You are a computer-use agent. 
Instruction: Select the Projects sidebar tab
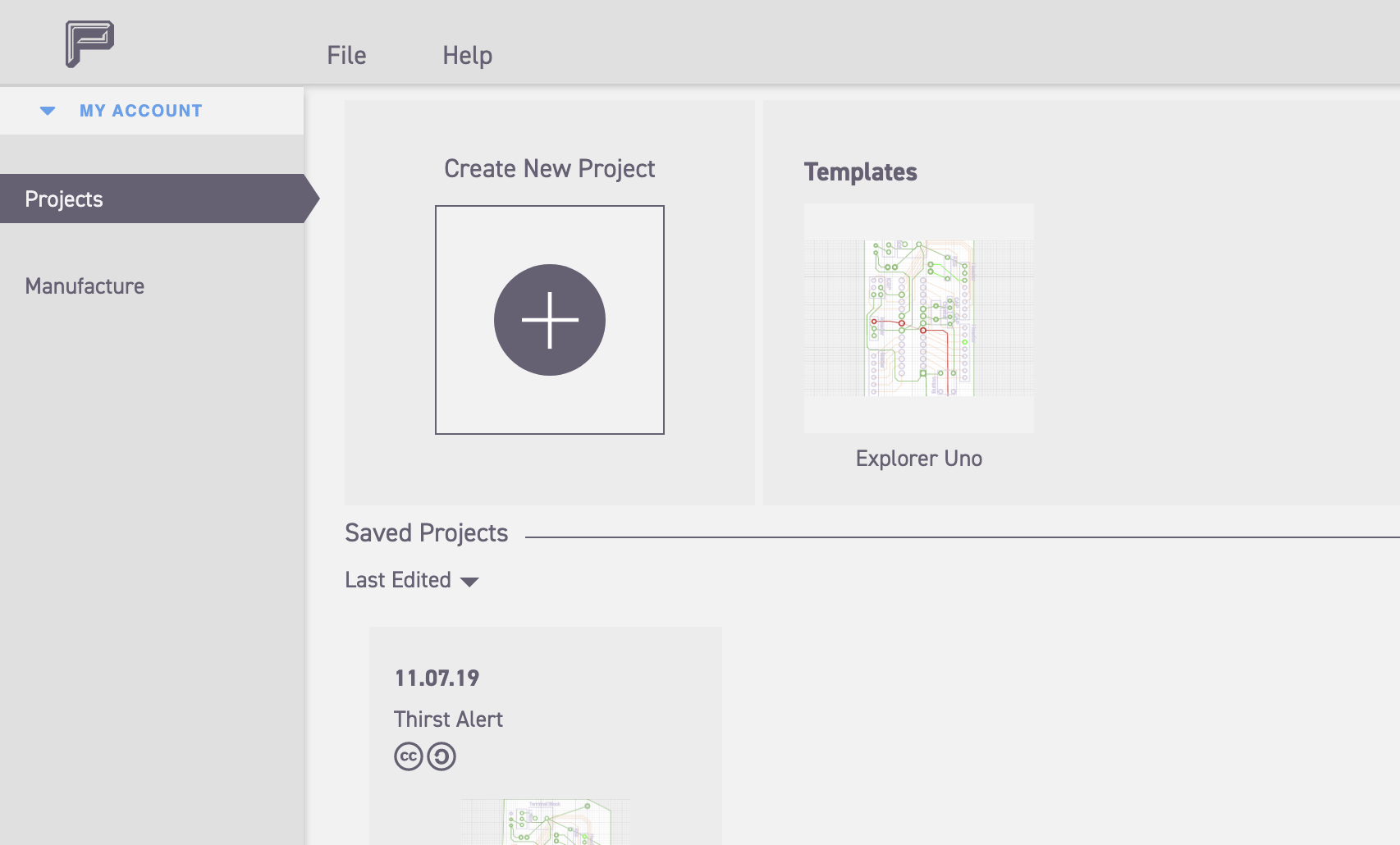[x=64, y=199]
